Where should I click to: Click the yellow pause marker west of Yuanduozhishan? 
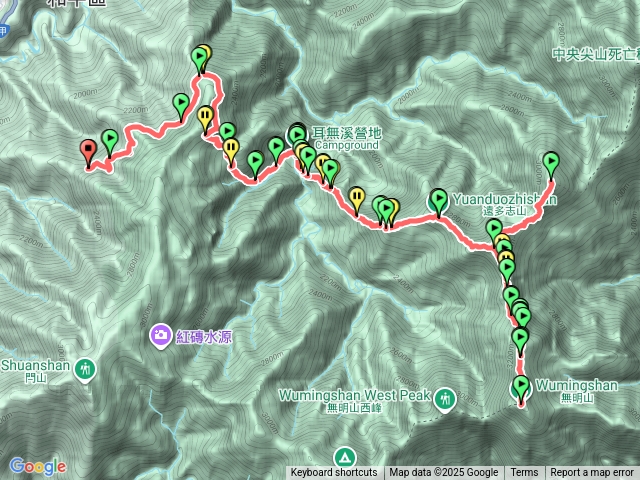(357, 199)
